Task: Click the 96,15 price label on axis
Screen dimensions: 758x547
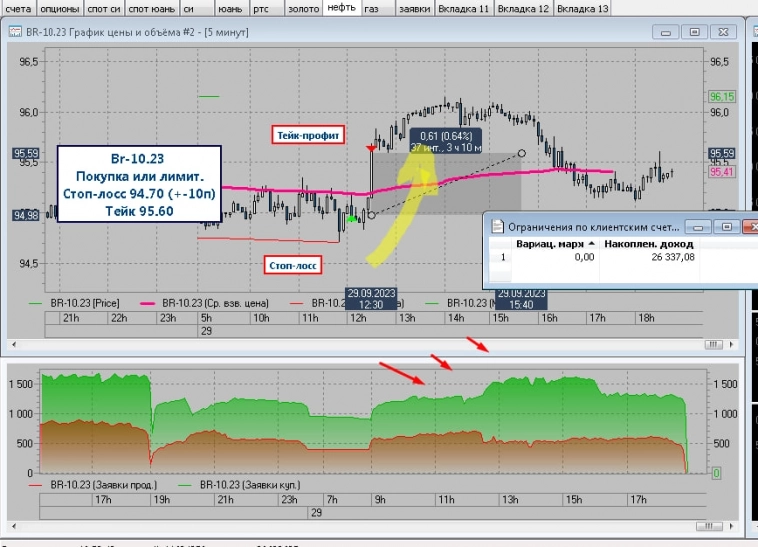Action: click(722, 97)
